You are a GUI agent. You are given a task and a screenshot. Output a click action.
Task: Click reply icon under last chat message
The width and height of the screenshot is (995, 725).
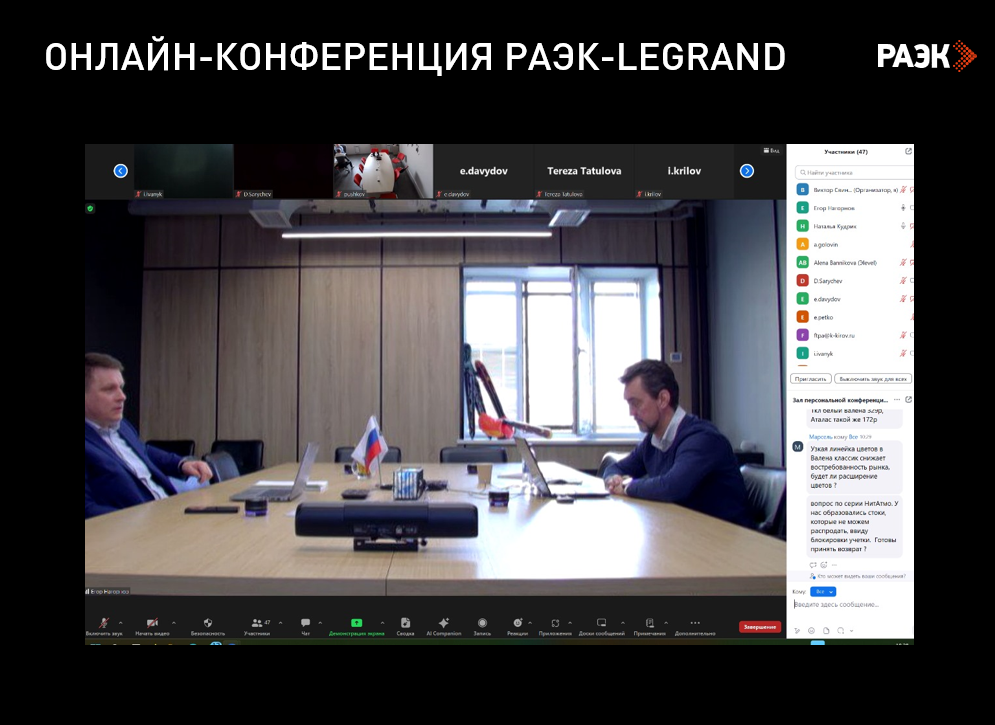[x=813, y=565]
